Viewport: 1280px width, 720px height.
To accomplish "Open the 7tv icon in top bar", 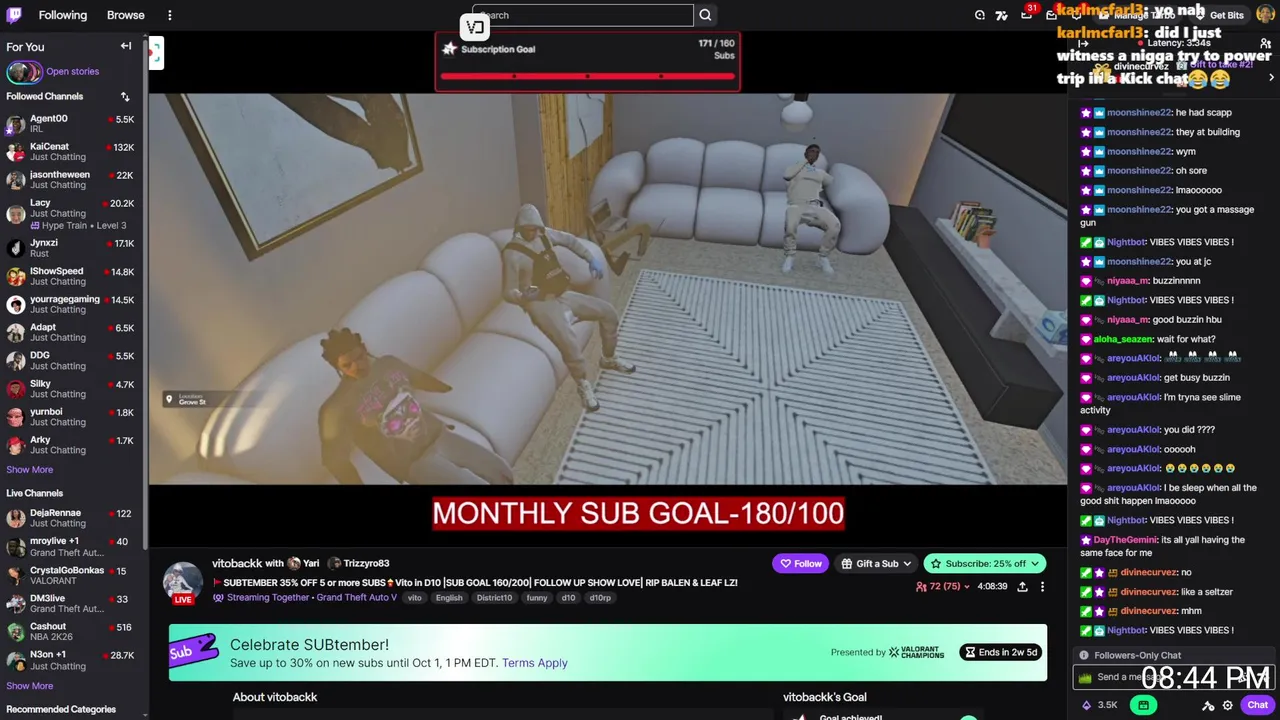I will 1001,15.
